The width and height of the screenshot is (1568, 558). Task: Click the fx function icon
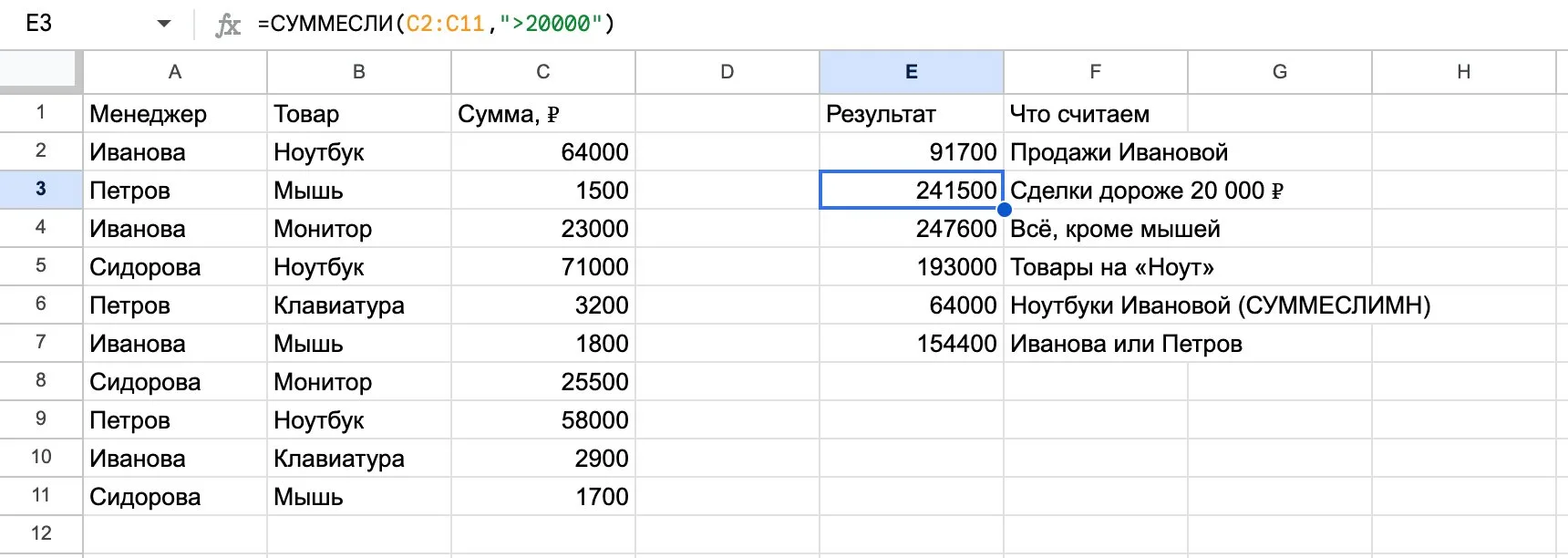[x=228, y=25]
